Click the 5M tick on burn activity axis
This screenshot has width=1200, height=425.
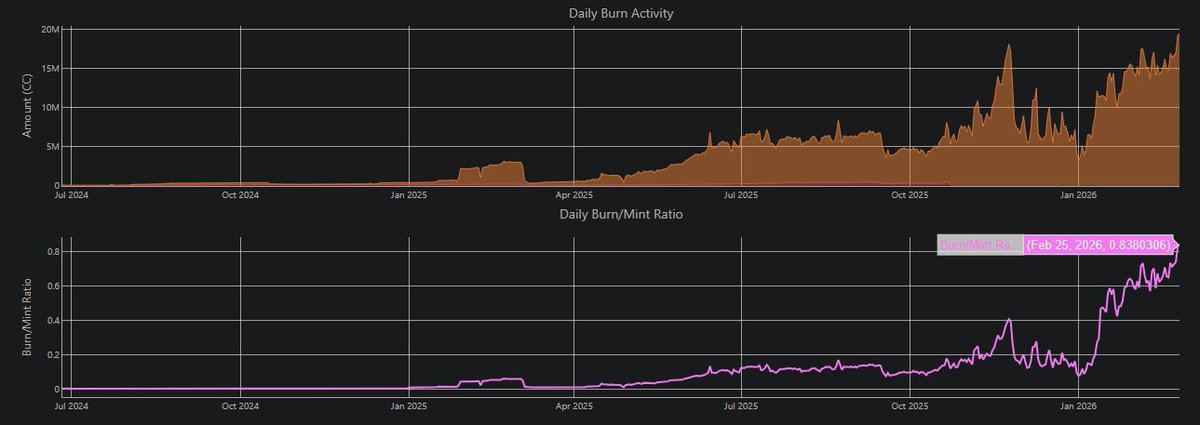click(51, 147)
